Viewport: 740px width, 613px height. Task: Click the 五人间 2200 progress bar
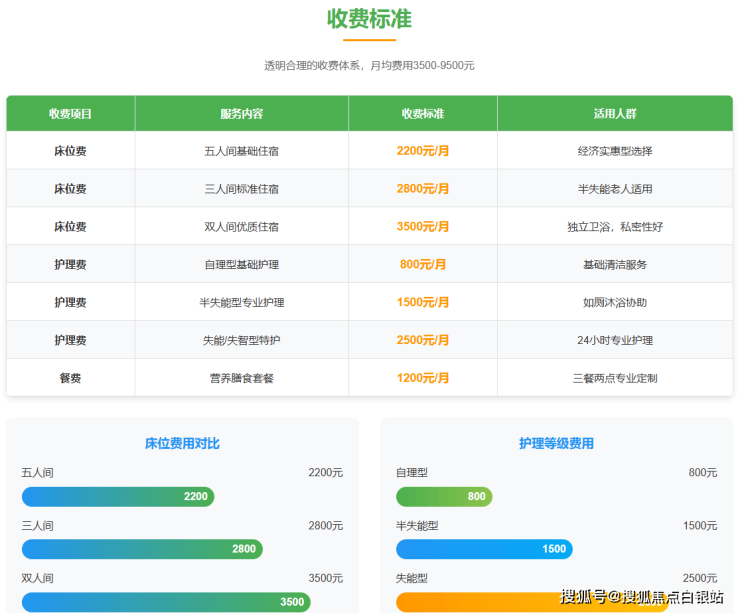point(118,496)
